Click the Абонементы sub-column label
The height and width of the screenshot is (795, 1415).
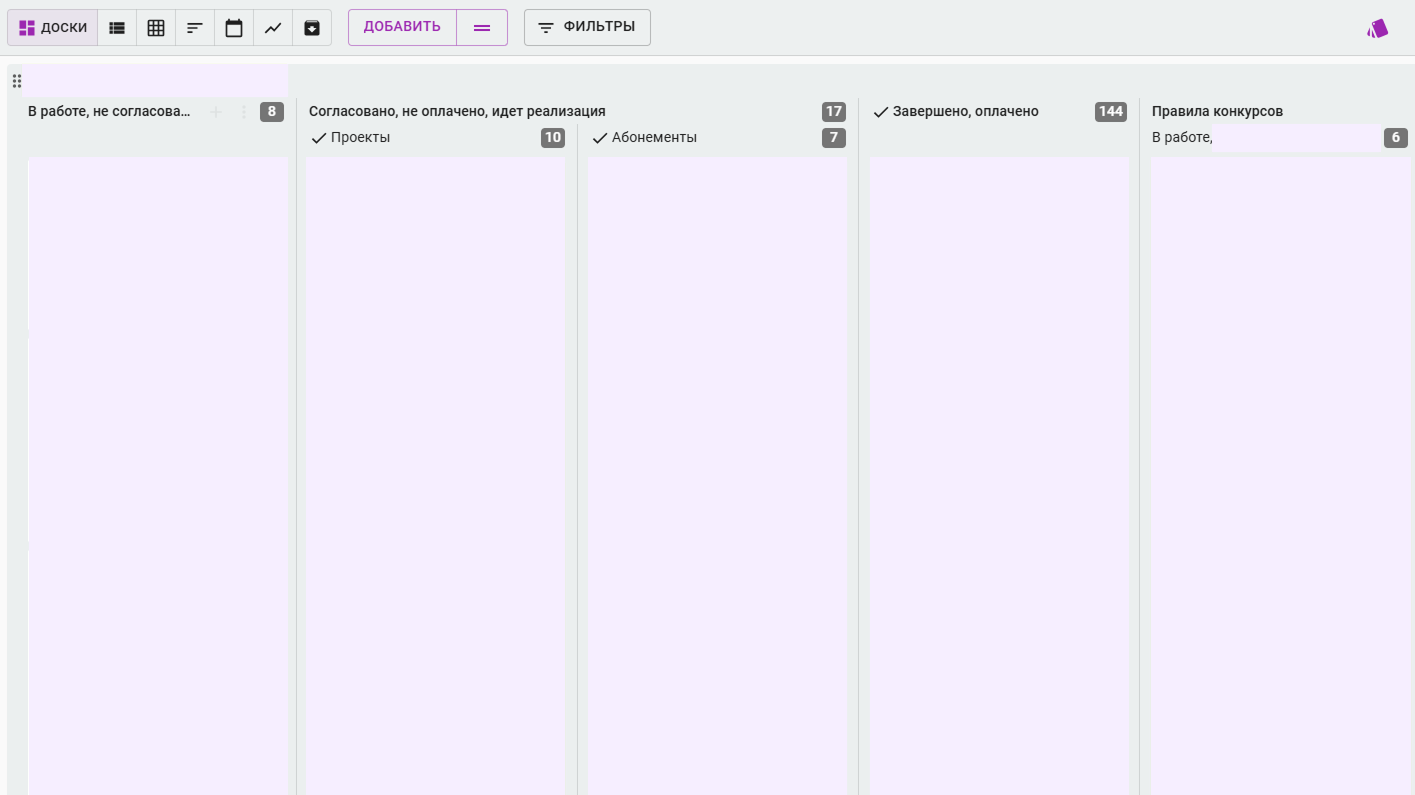click(x=654, y=138)
